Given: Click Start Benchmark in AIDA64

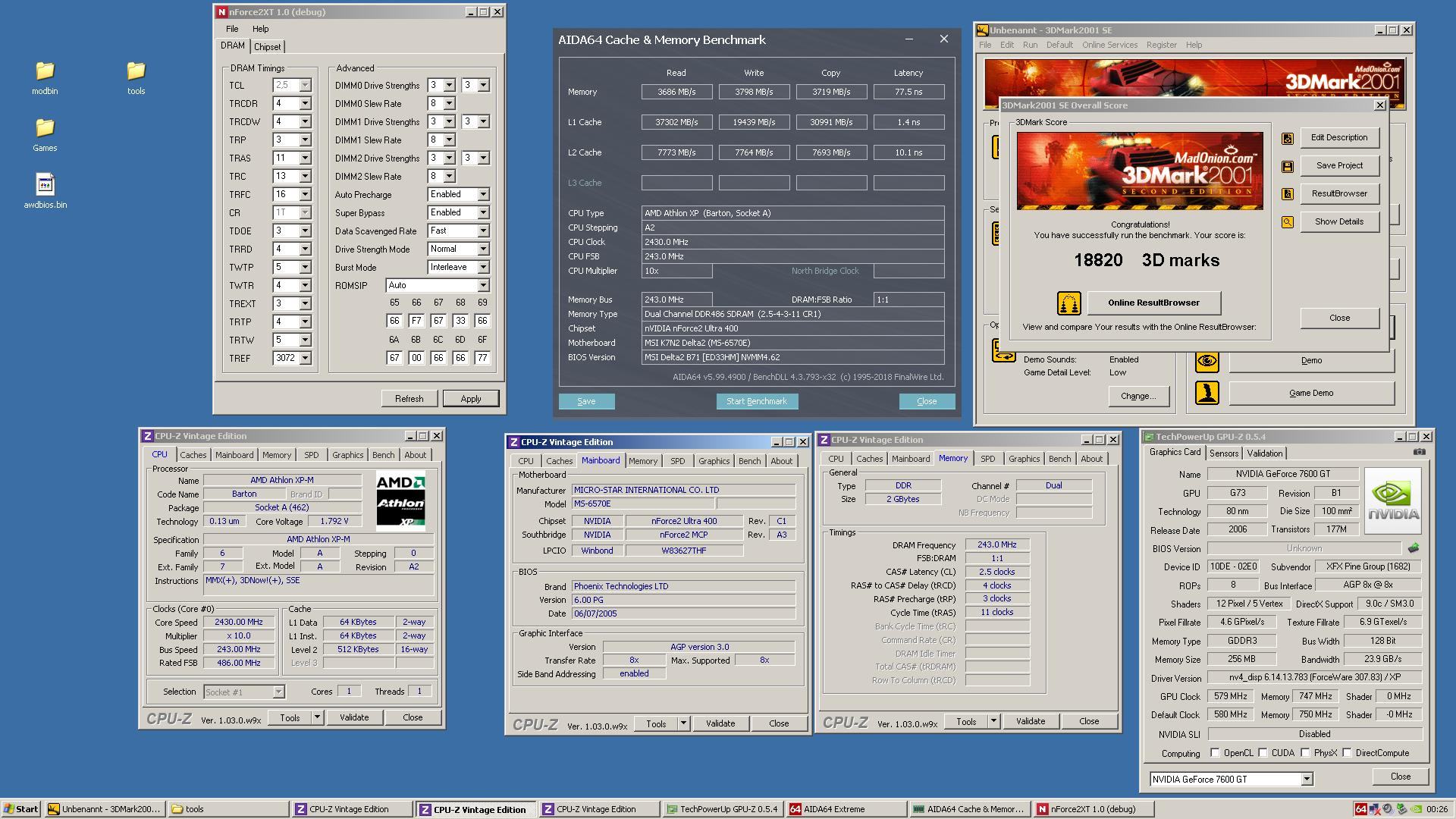Looking at the screenshot, I should pyautogui.click(x=757, y=402).
